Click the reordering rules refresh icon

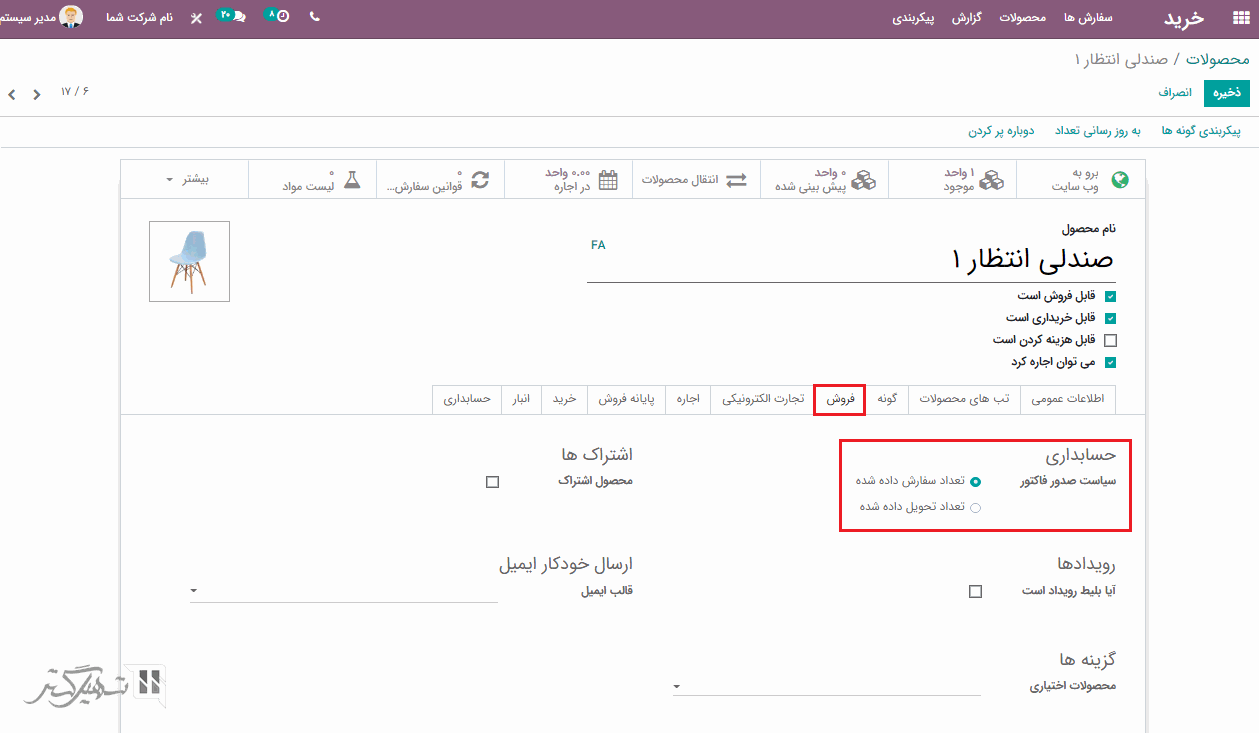coord(480,180)
